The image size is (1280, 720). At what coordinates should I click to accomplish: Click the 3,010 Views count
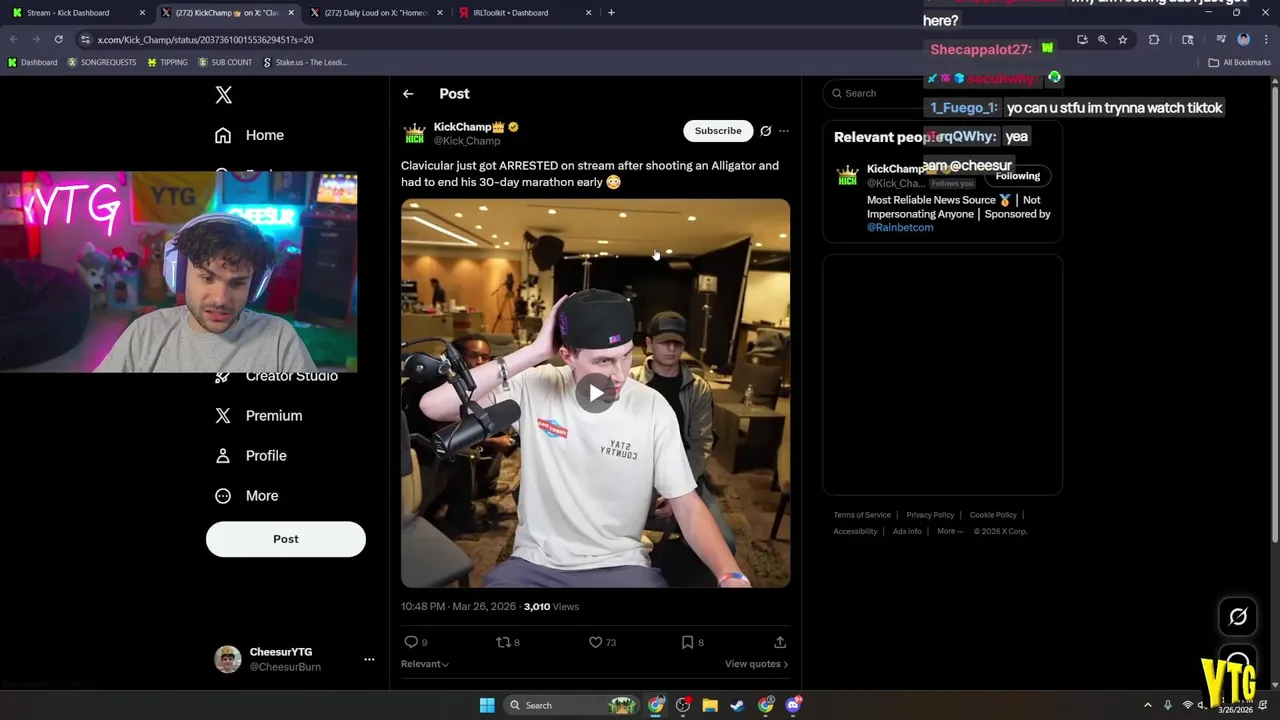[x=551, y=607]
